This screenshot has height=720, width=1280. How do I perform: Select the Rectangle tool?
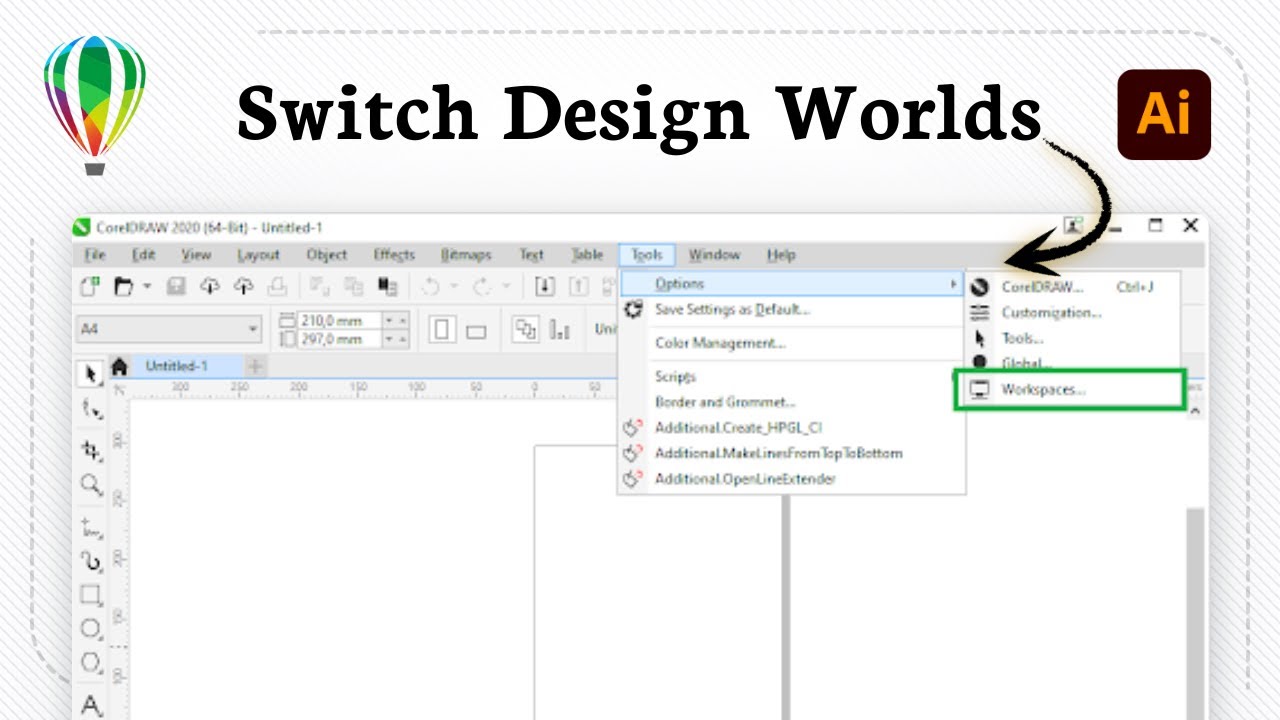[91, 595]
